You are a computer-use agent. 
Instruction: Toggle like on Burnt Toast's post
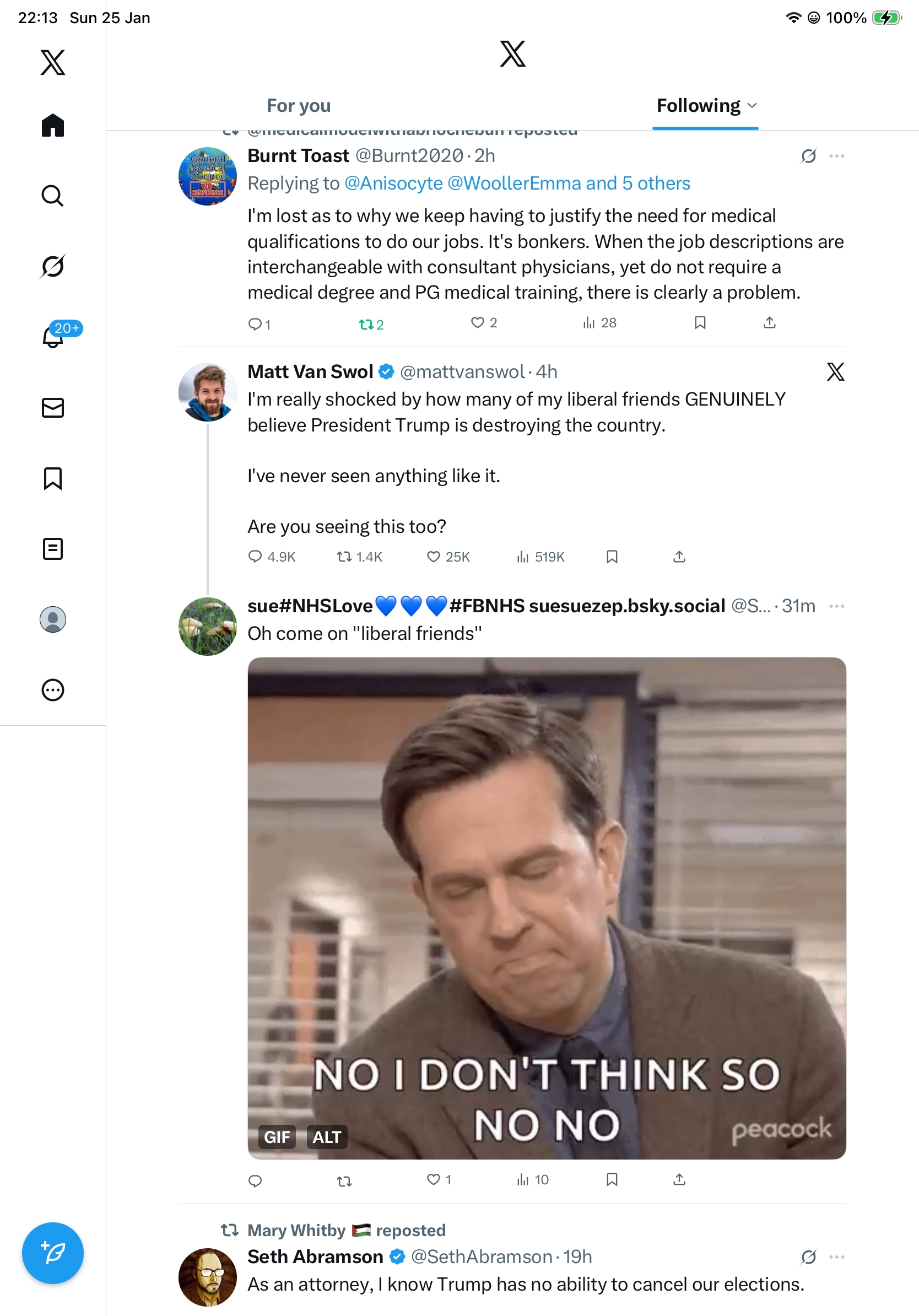(x=477, y=323)
